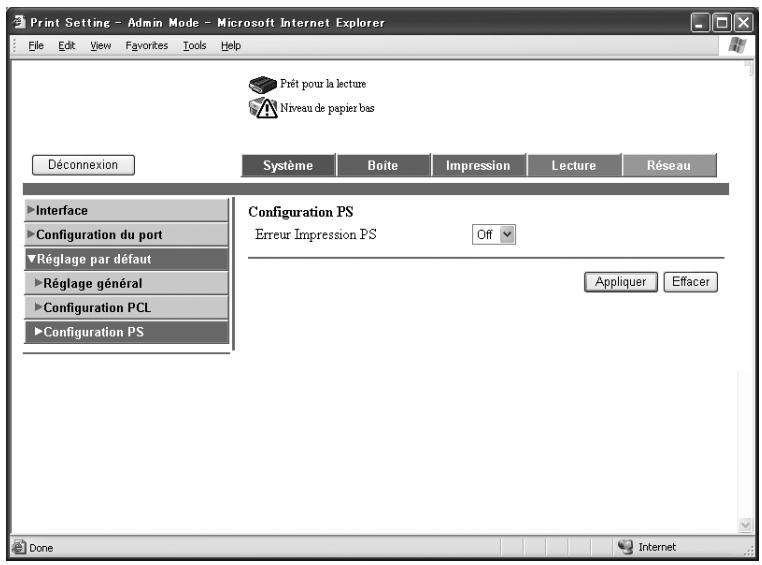Click the scrollbar down arrow
762x565 pixels.
pyautogui.click(x=745, y=525)
